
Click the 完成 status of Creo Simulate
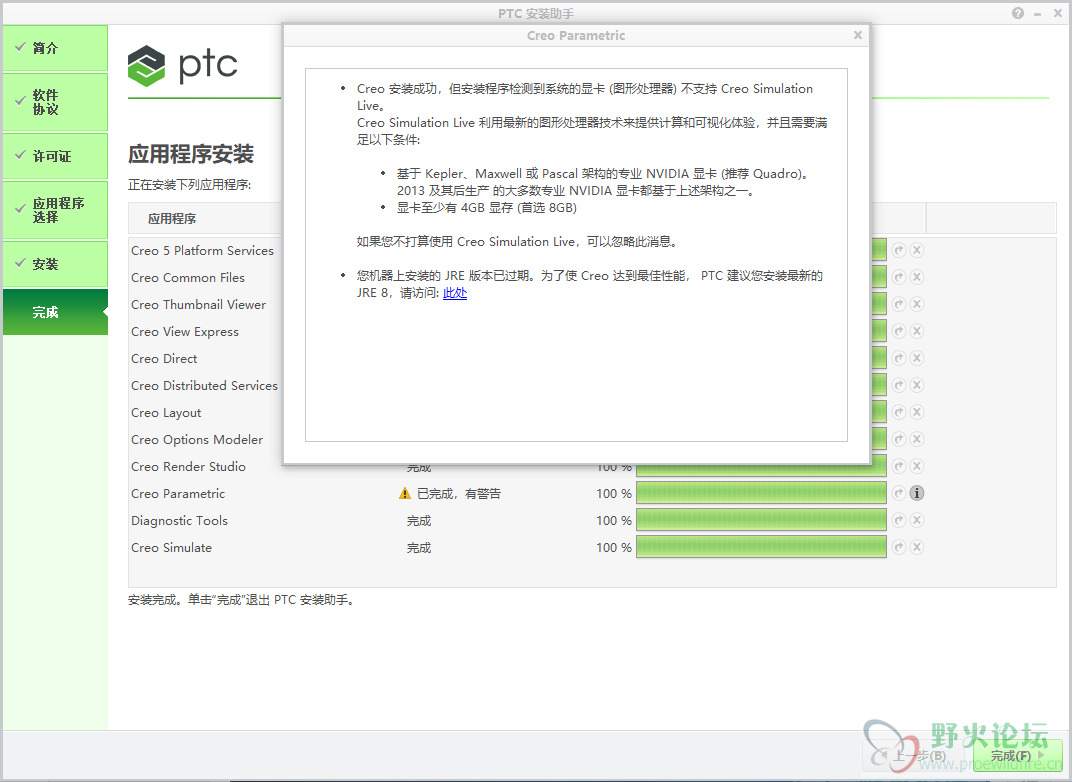(x=419, y=548)
